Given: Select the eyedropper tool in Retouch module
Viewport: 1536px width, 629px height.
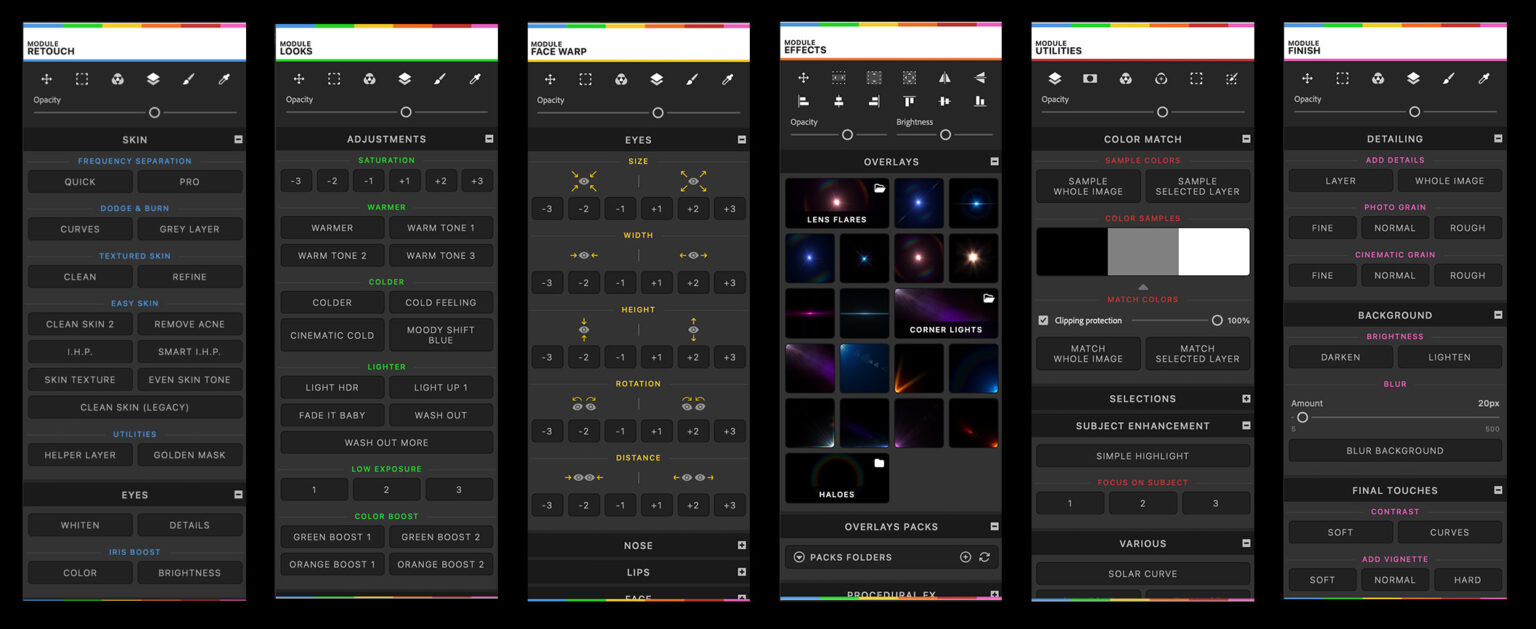Looking at the screenshot, I should tap(224, 79).
